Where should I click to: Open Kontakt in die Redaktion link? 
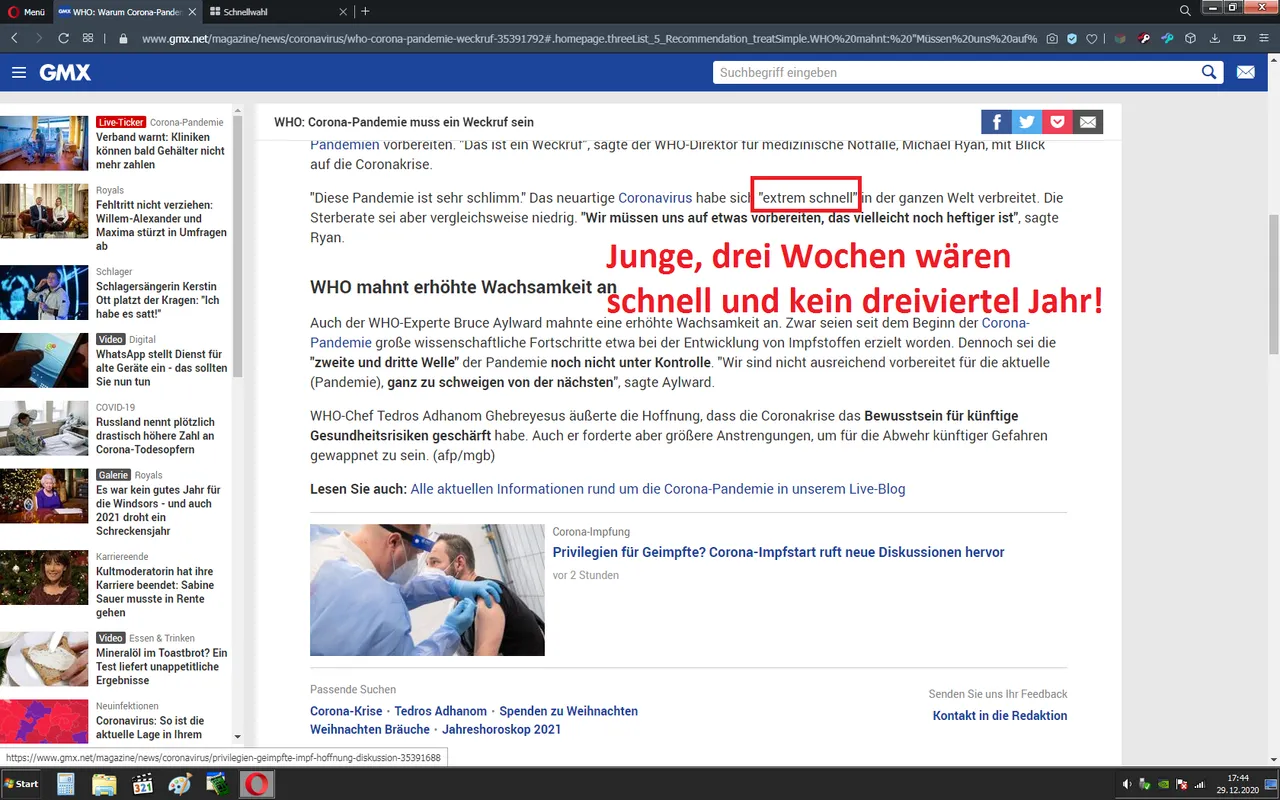coord(1000,715)
